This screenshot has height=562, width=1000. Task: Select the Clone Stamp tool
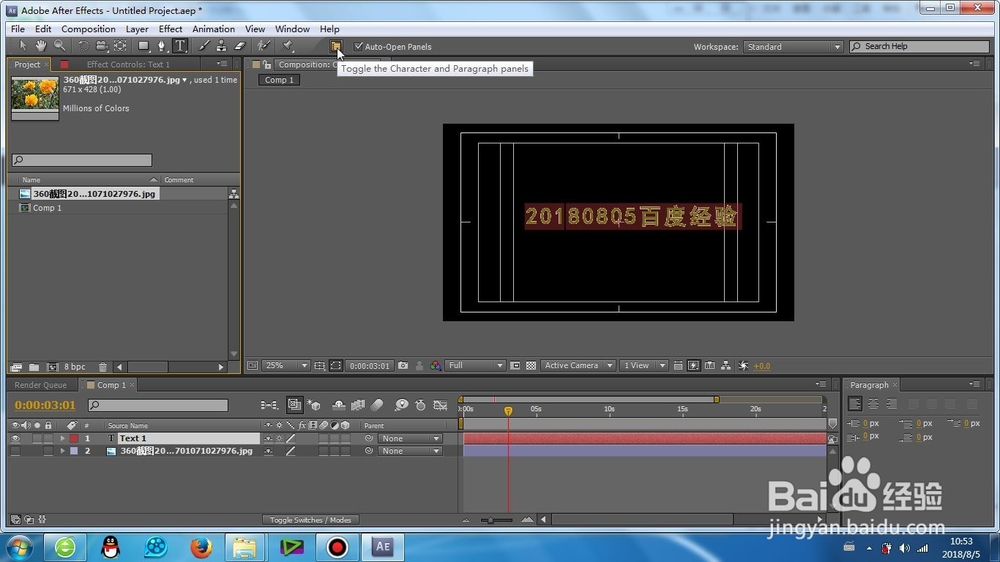221,46
